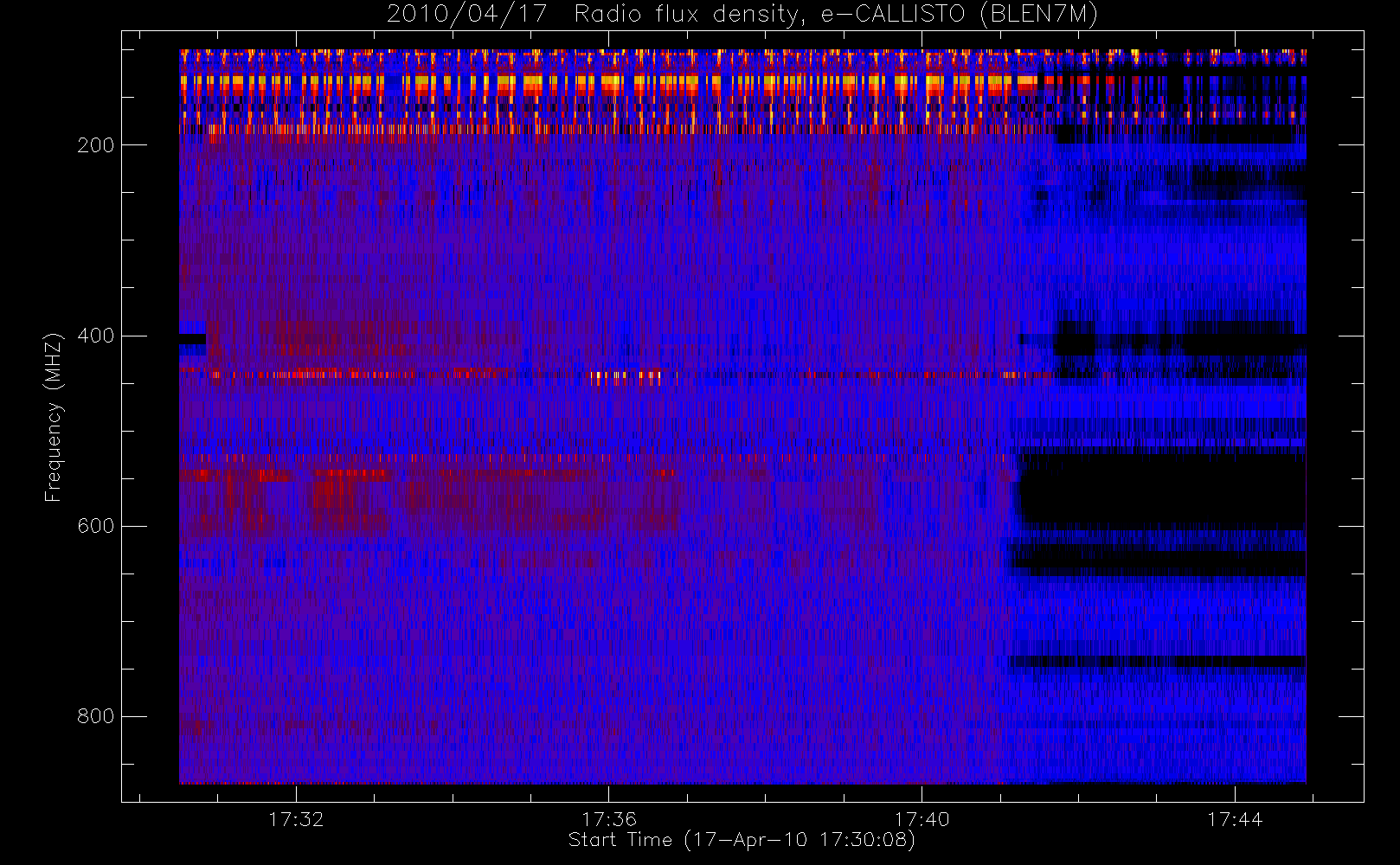The width and height of the screenshot is (1400, 865).
Task: Click the "17:40" time tick label
Action: (922, 819)
